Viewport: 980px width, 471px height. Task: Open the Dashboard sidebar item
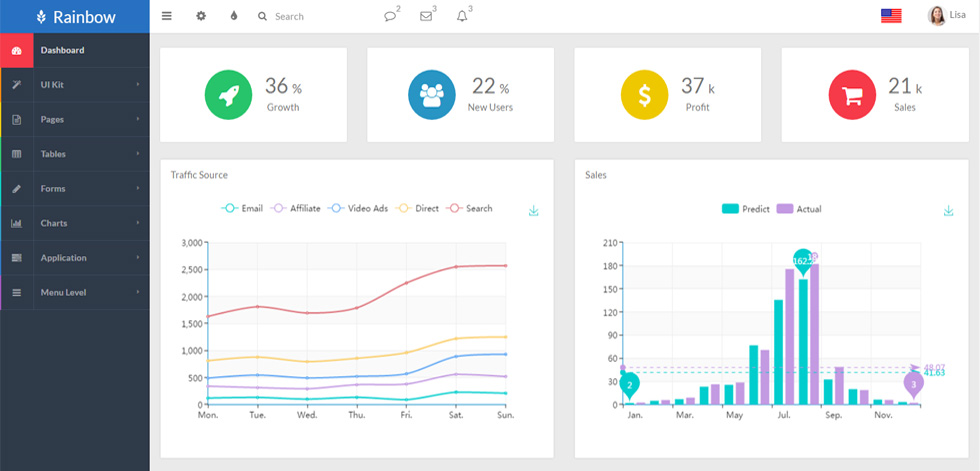(75, 50)
